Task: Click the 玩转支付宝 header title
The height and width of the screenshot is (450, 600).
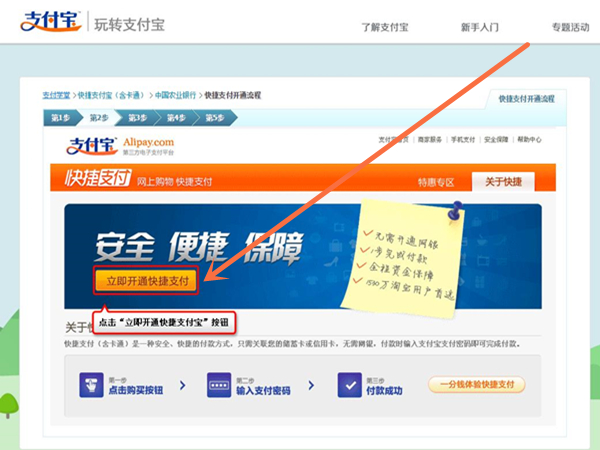Action: click(x=130, y=25)
